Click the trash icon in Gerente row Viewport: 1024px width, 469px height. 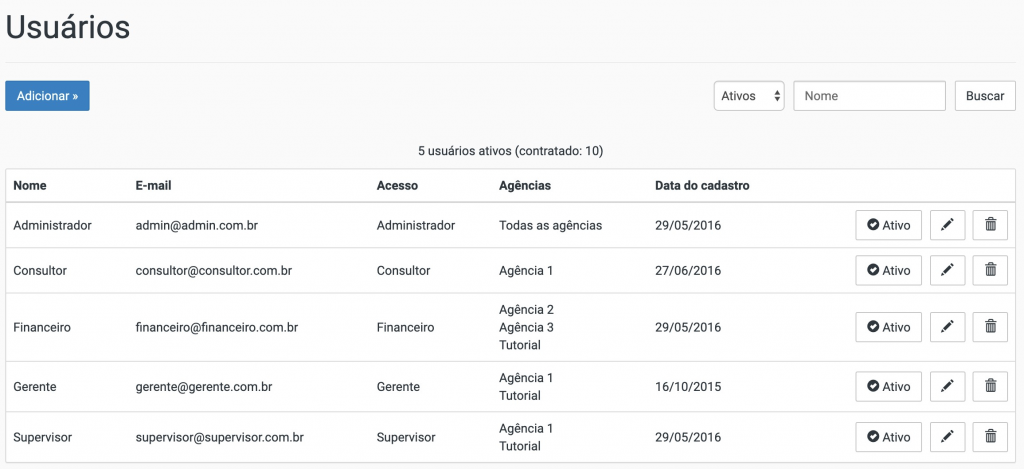(990, 387)
